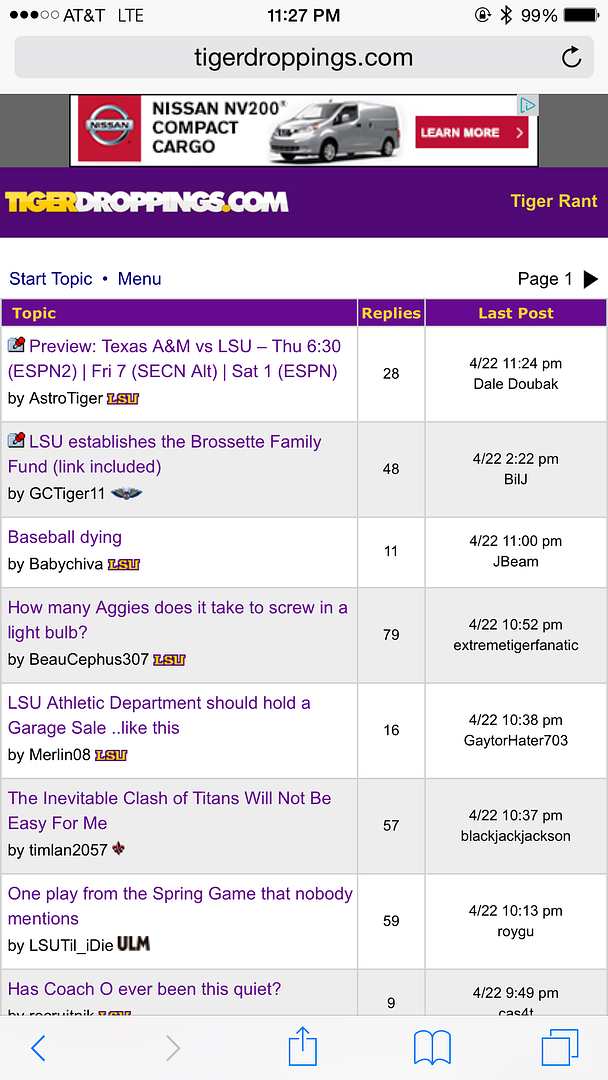The image size is (608, 1080).
Task: Open Safari bookmarks book icon
Action: click(432, 1047)
